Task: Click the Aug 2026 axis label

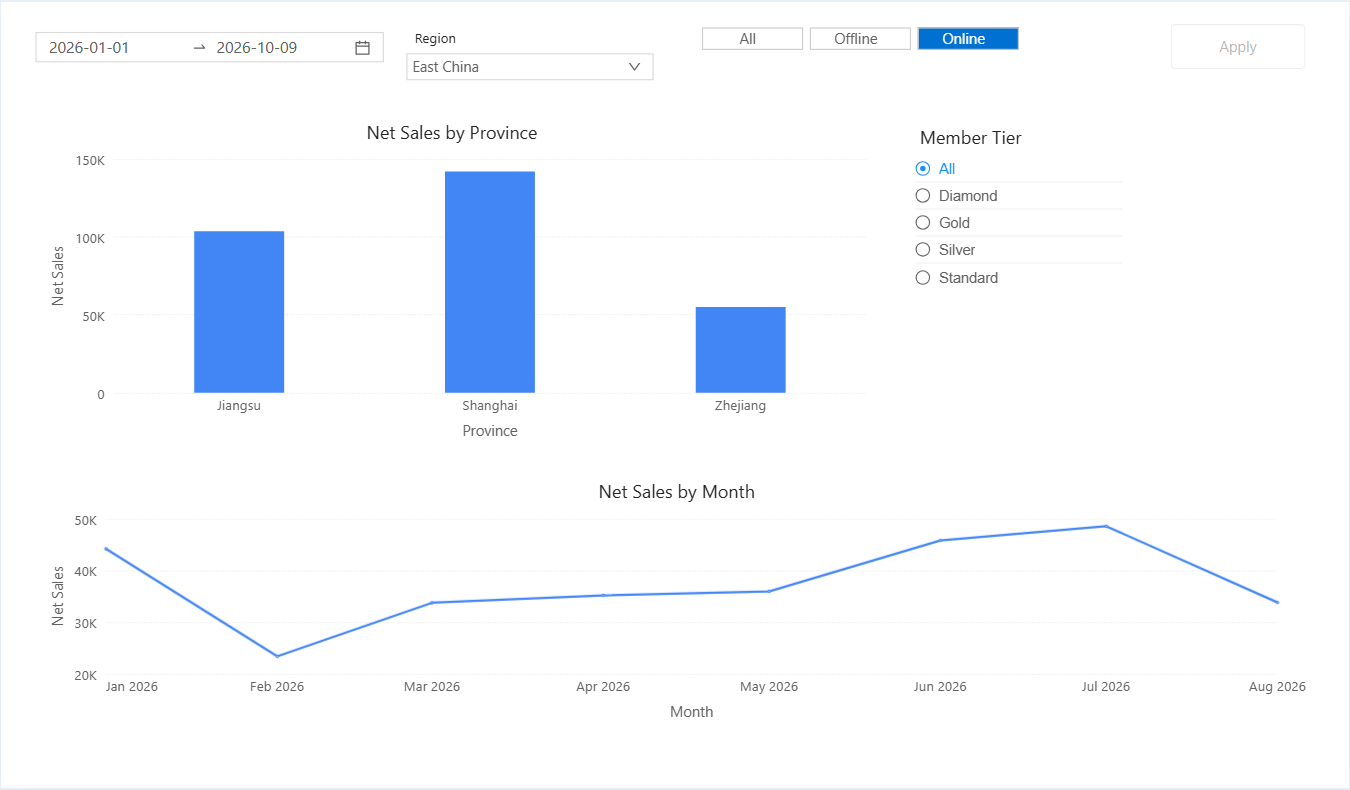Action: [1278, 687]
